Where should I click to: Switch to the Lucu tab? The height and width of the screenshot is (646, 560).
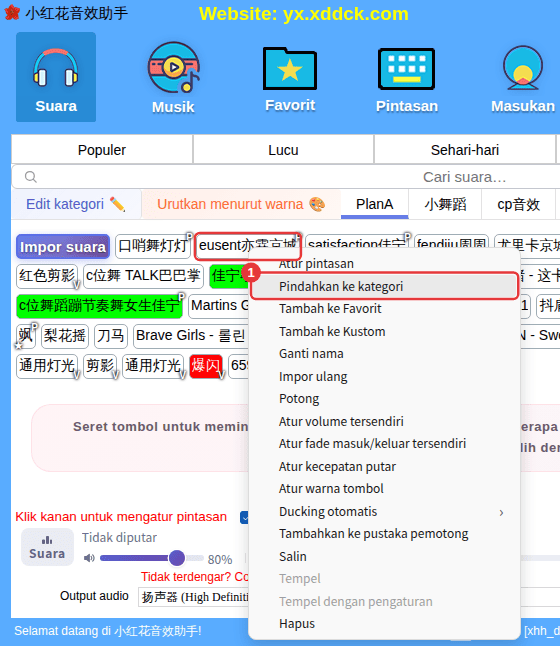283,150
